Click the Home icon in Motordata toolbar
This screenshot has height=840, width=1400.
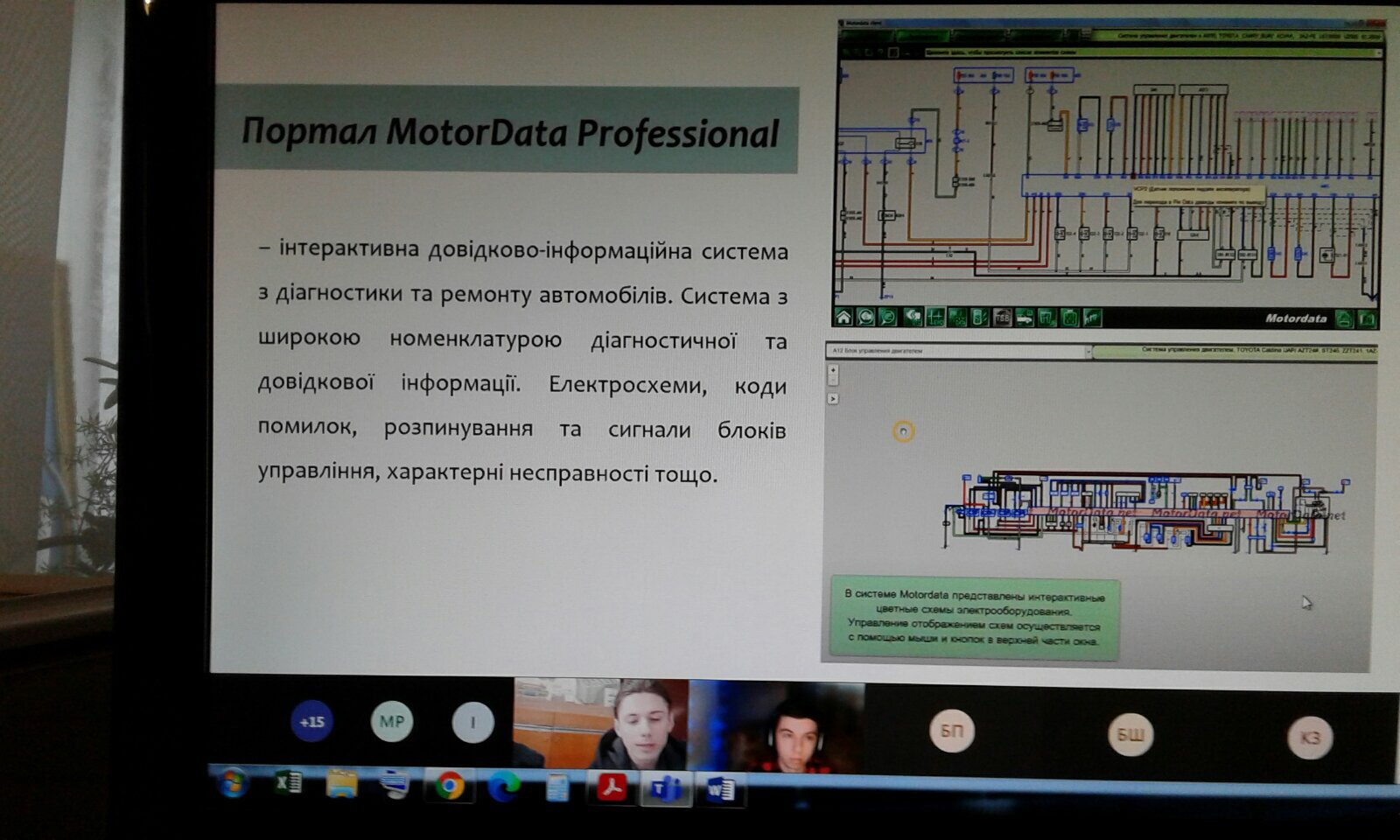pyautogui.click(x=843, y=317)
